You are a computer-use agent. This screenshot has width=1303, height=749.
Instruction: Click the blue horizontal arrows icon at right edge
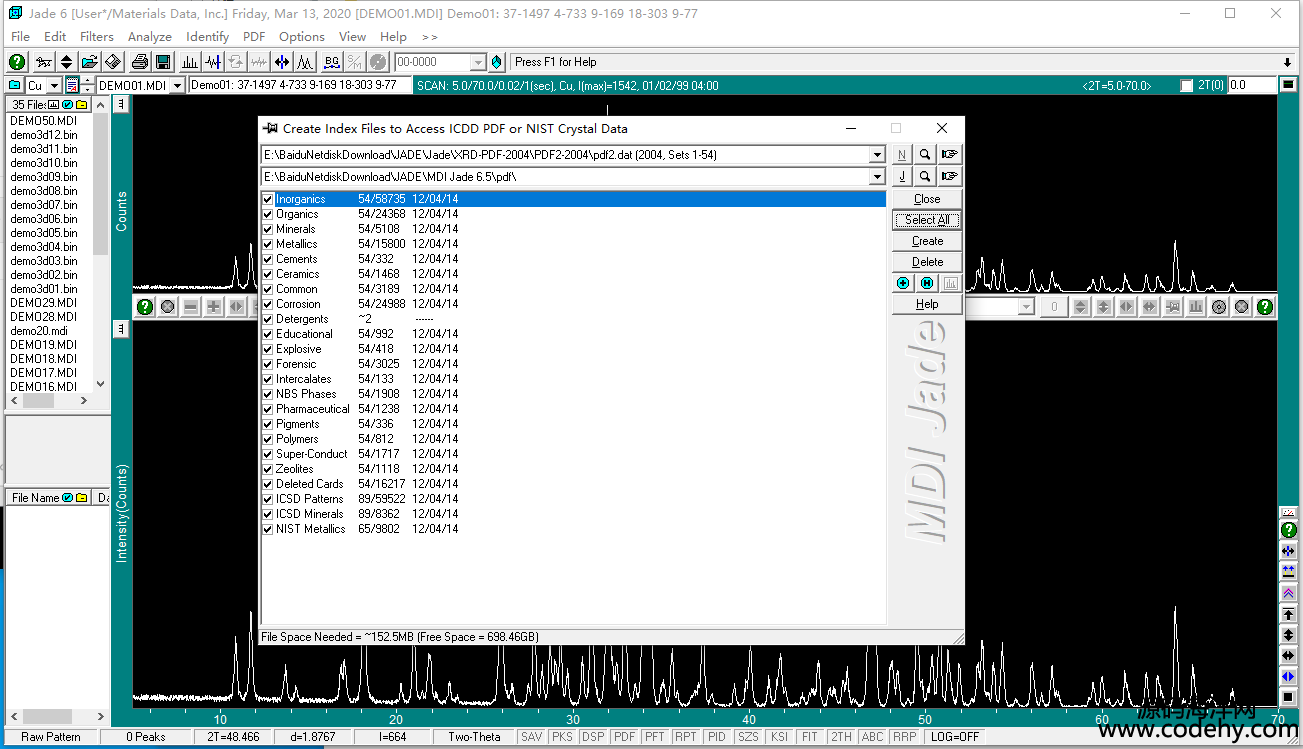pyautogui.click(x=1289, y=677)
